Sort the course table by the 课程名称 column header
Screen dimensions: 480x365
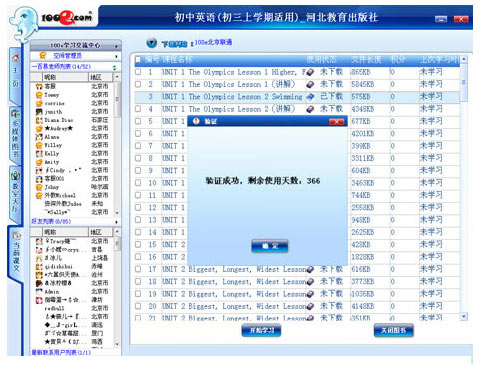click(x=177, y=60)
